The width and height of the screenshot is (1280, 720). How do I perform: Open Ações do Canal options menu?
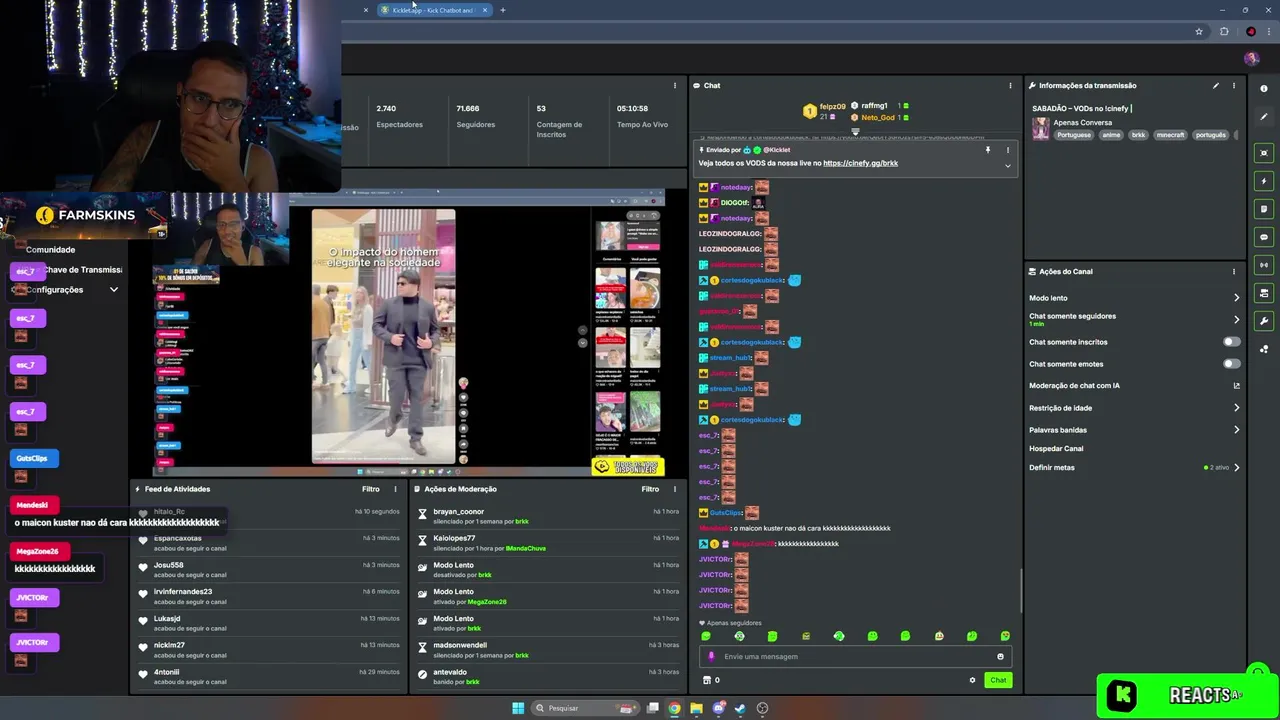point(1234,271)
